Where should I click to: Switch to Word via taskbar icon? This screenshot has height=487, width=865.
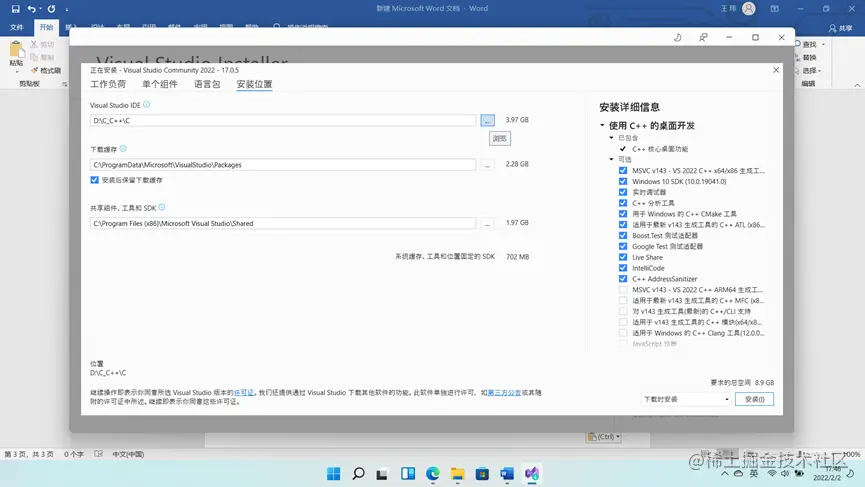click(x=507, y=474)
